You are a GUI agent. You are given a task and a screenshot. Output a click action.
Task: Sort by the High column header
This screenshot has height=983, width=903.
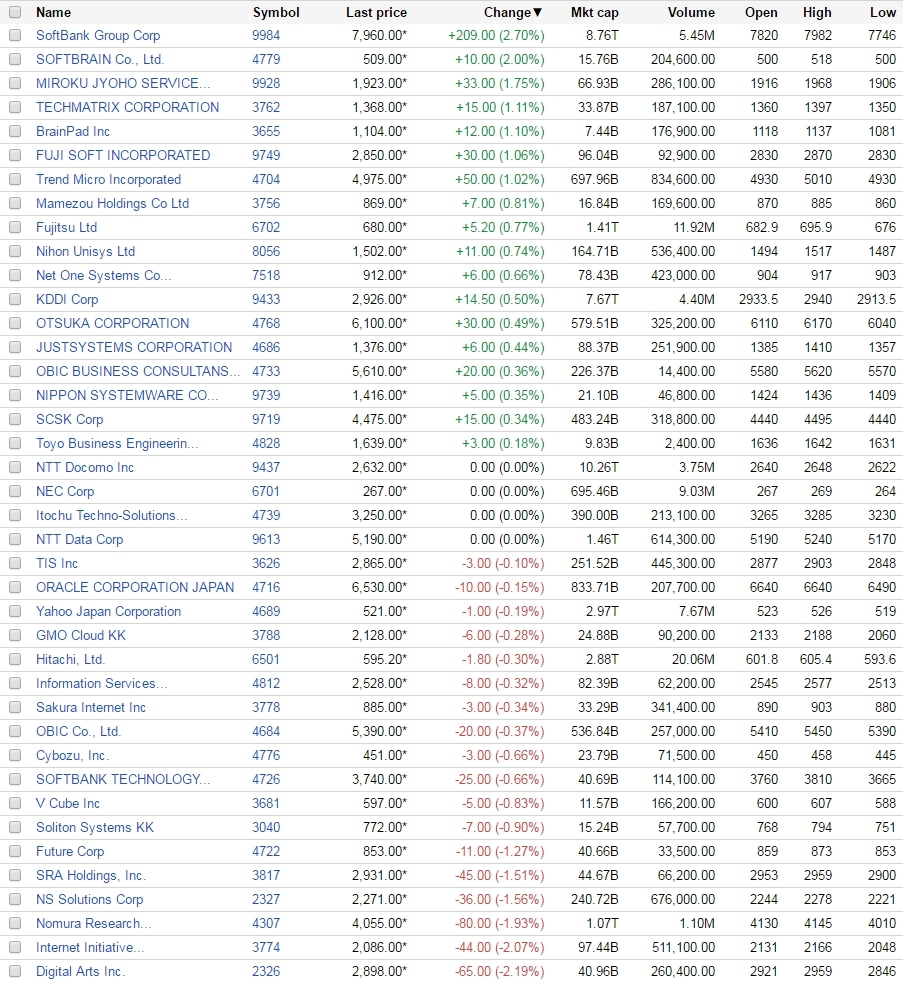[x=817, y=13]
